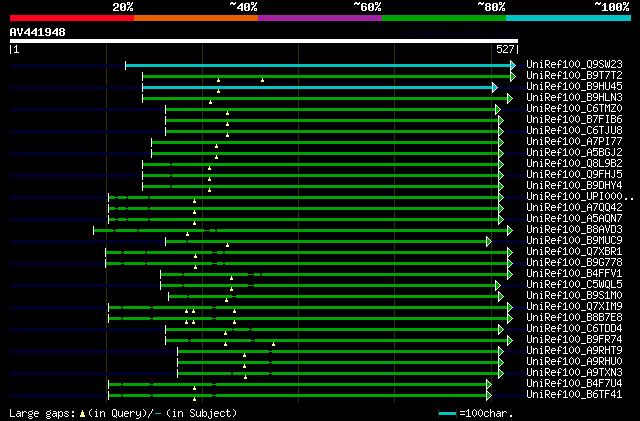Select the UniRef100_Q7XBR1 label
Image resolution: width=640 pixels, height=421 pixels.
click(574, 252)
